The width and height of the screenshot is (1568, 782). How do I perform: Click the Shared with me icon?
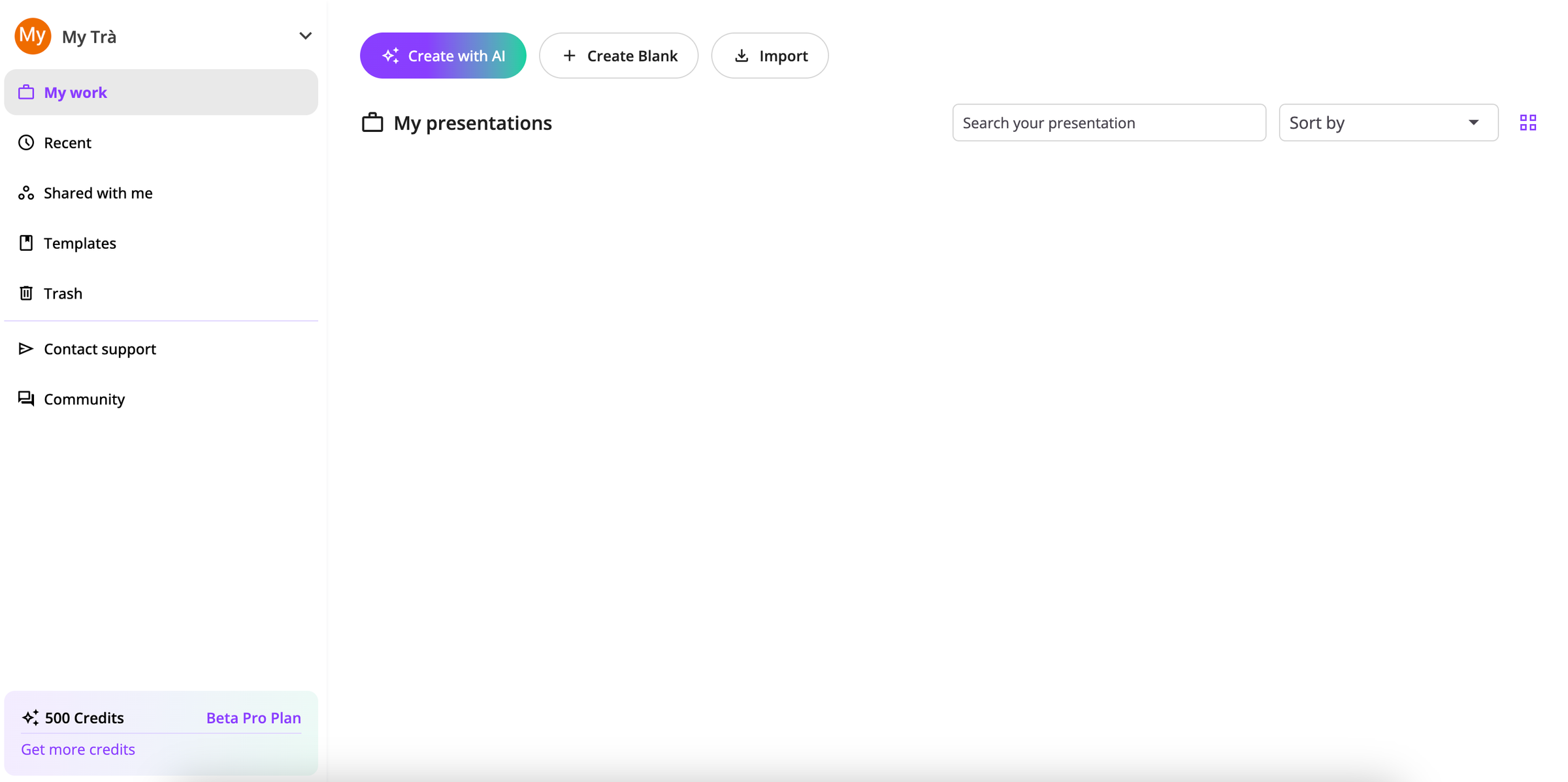[26, 193]
